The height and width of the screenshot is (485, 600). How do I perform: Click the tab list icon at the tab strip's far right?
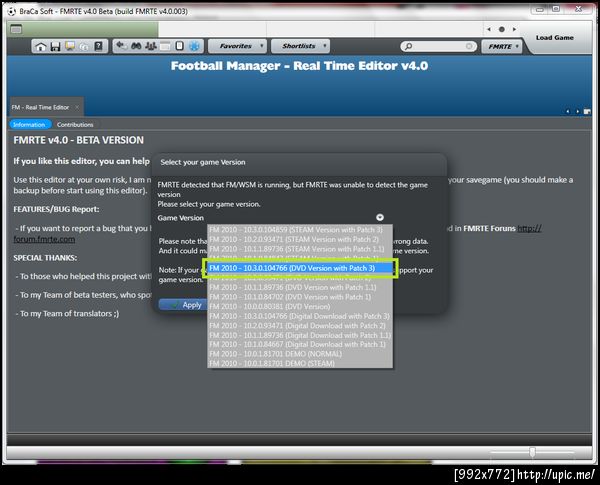pos(587,111)
